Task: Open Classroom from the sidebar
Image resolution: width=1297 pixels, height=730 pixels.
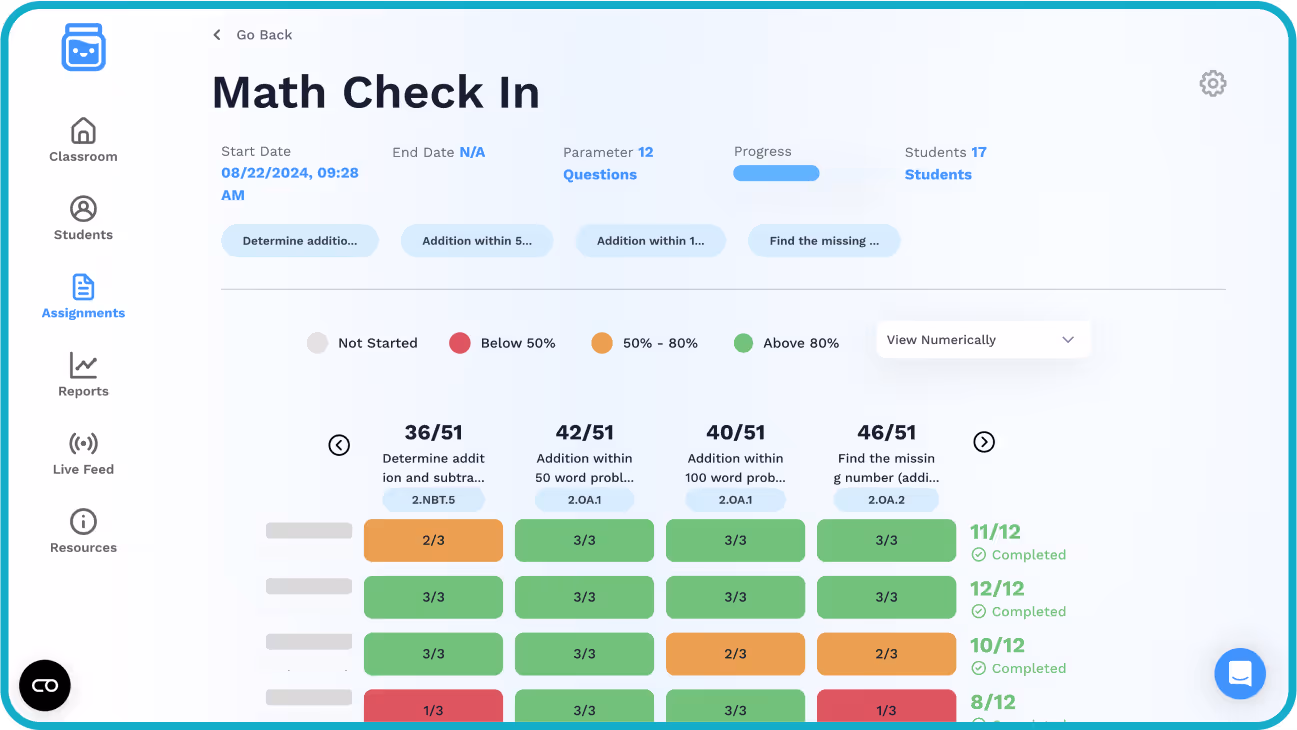Action: [83, 139]
